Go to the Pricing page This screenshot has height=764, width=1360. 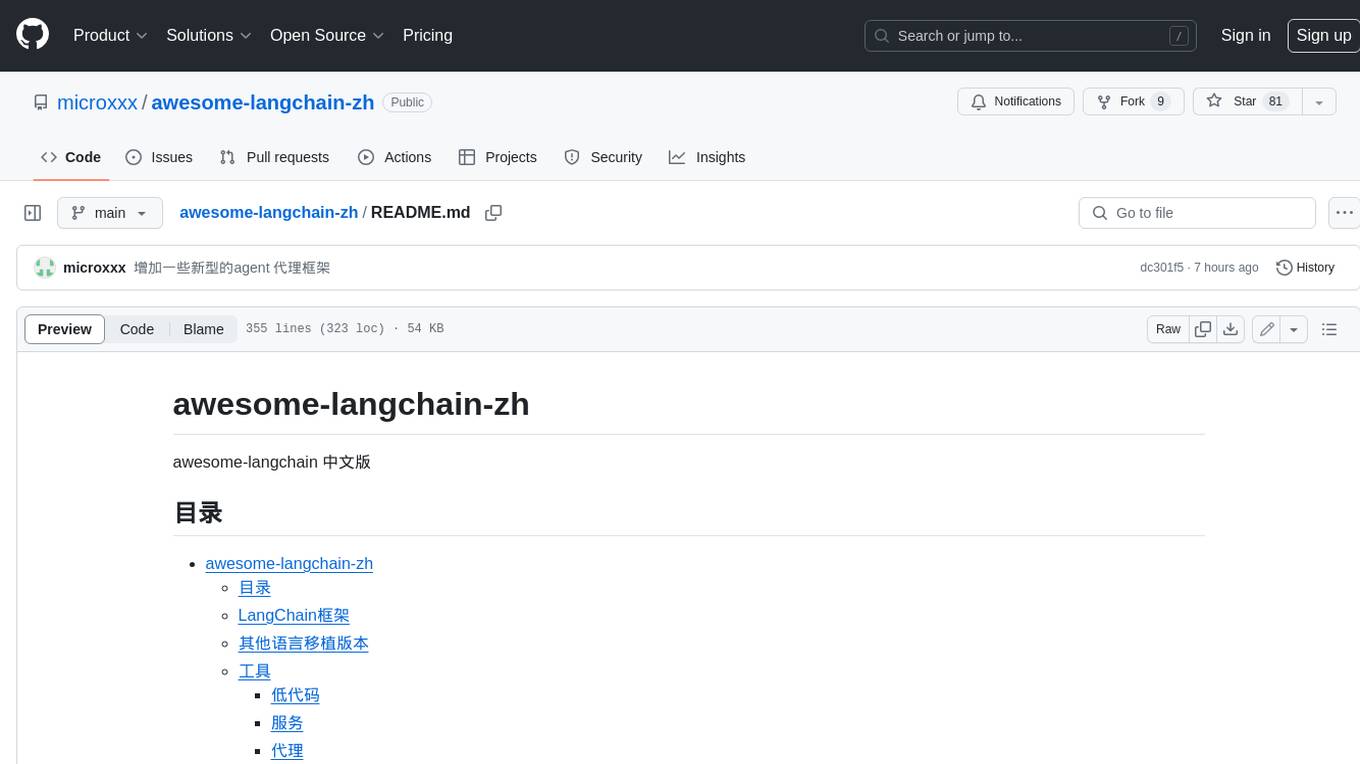427,35
